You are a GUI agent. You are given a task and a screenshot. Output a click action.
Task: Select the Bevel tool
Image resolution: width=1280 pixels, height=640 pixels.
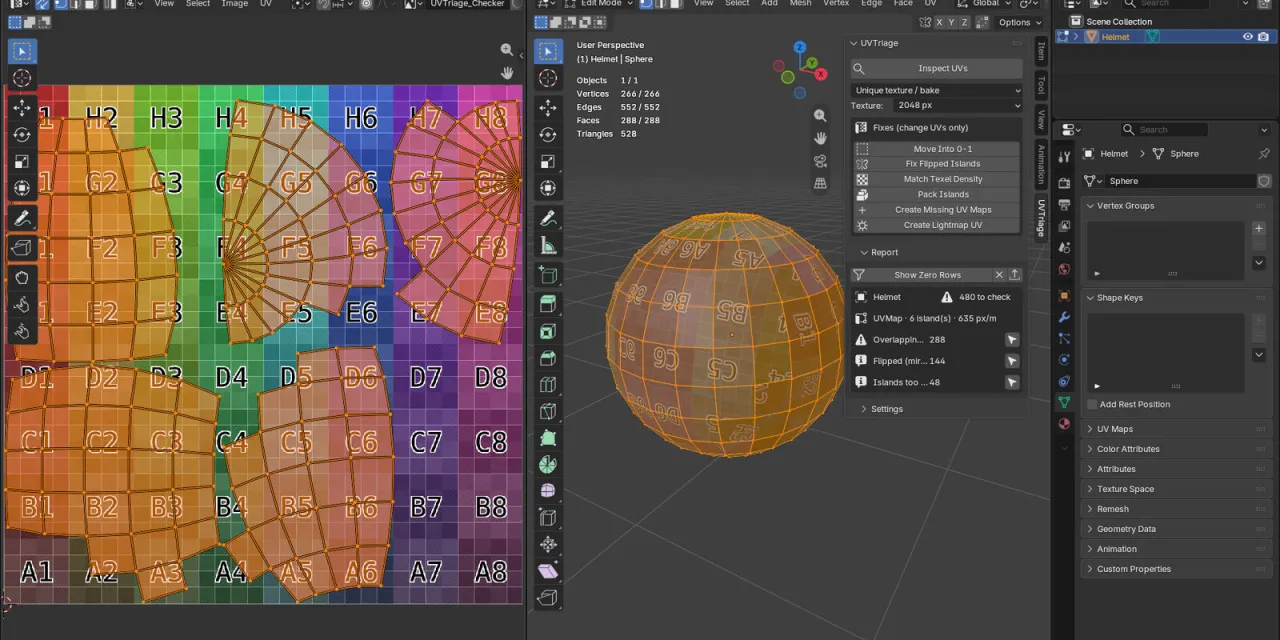(547, 358)
